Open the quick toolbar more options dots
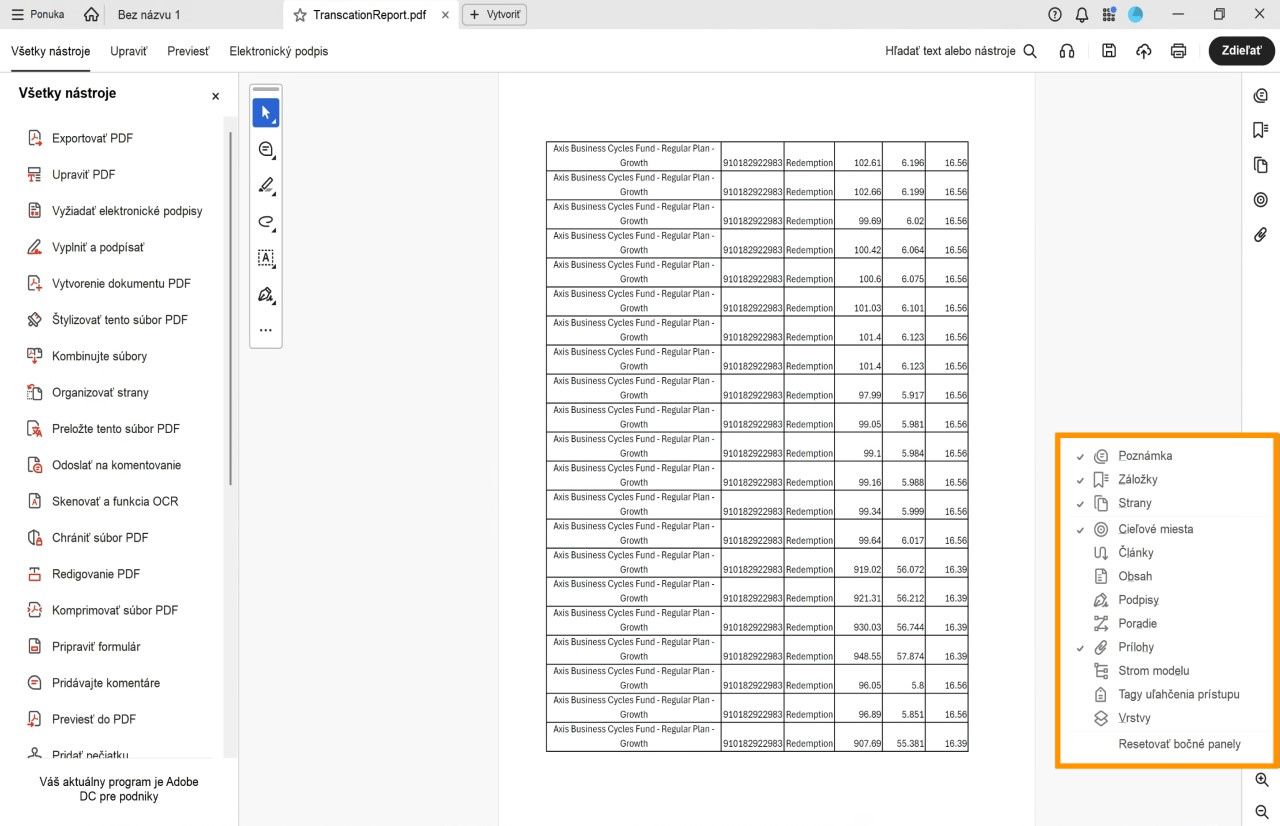 tap(266, 330)
